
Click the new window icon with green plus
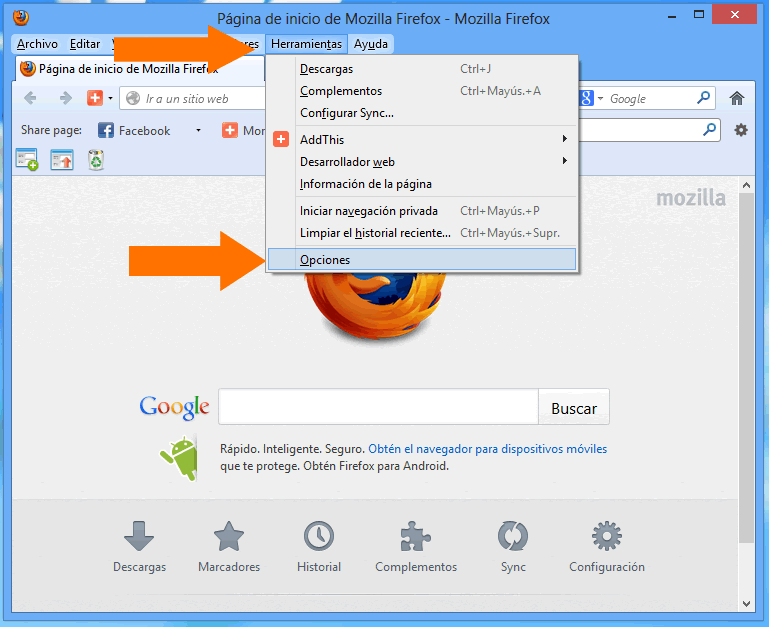pos(27,159)
